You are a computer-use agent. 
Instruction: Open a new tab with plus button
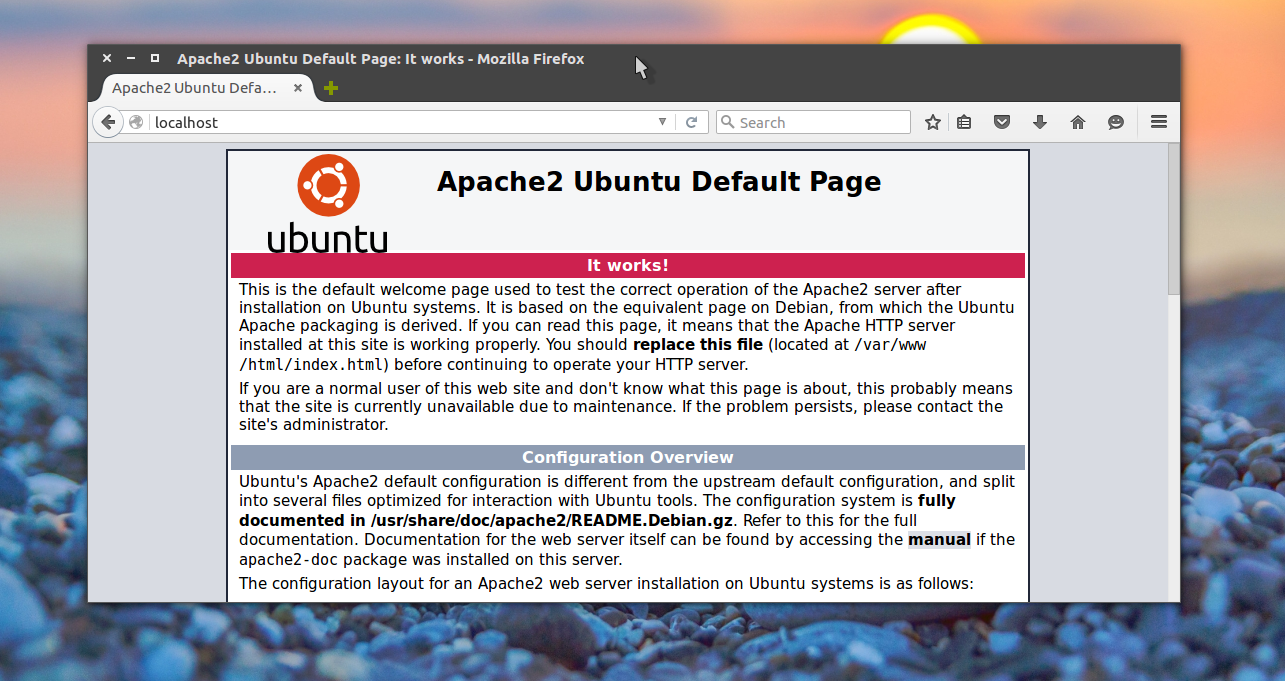[x=331, y=88]
